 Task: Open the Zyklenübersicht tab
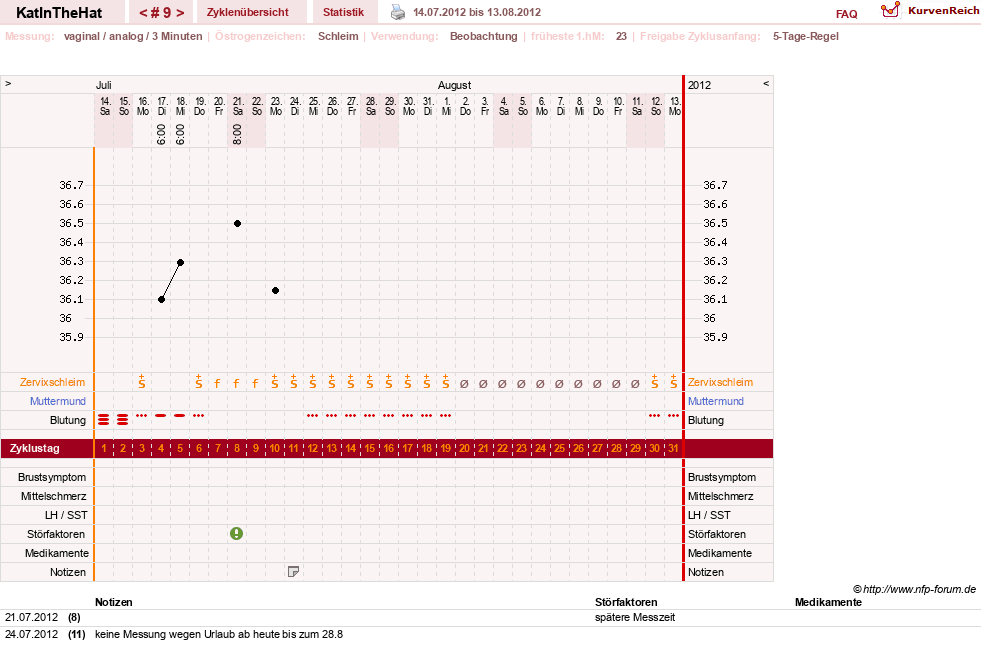(x=248, y=13)
